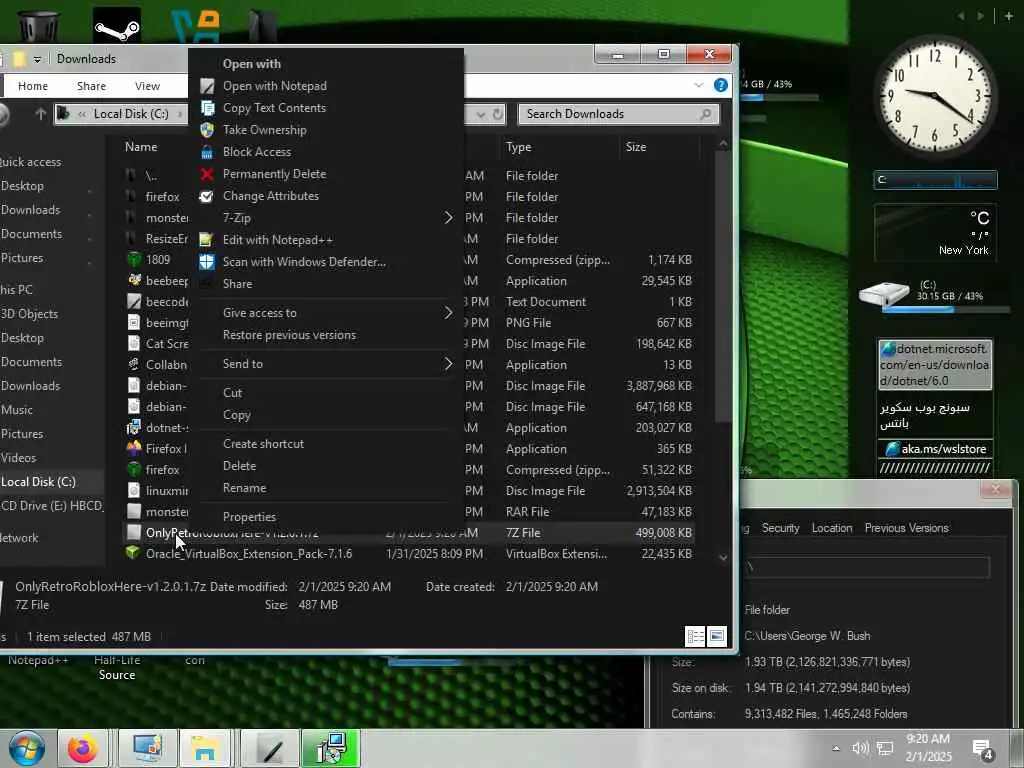The height and width of the screenshot is (768, 1024).
Task: Click the Windows Defender shield icon
Action: tap(207, 261)
